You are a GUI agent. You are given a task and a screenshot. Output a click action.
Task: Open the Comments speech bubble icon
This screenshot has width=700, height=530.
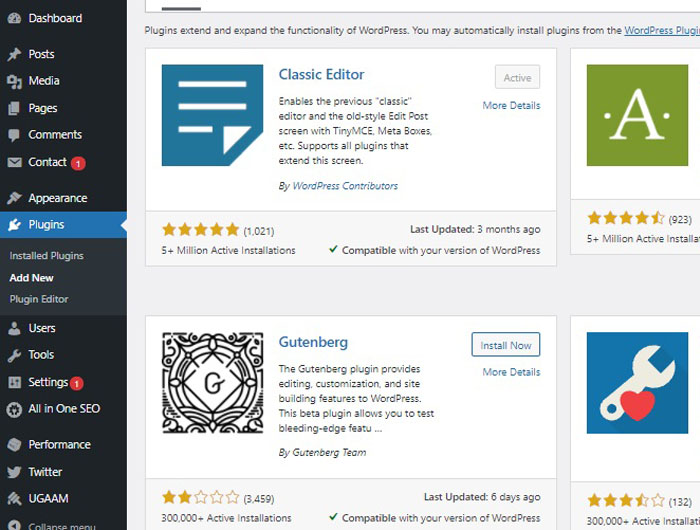[x=14, y=135]
